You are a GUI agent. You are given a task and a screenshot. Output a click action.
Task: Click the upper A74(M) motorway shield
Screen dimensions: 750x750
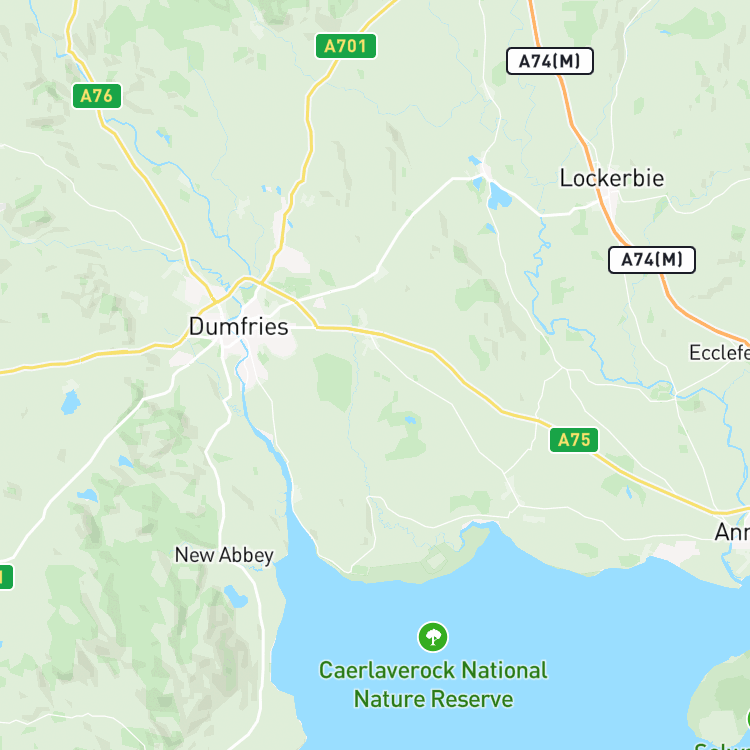click(x=550, y=61)
